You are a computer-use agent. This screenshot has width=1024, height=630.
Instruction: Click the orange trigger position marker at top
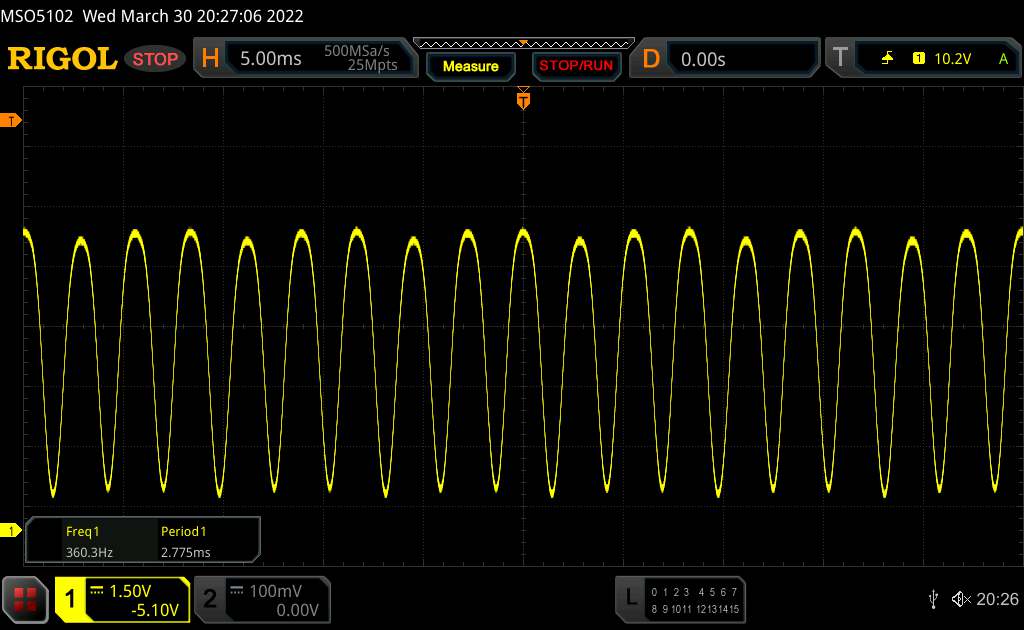522,98
